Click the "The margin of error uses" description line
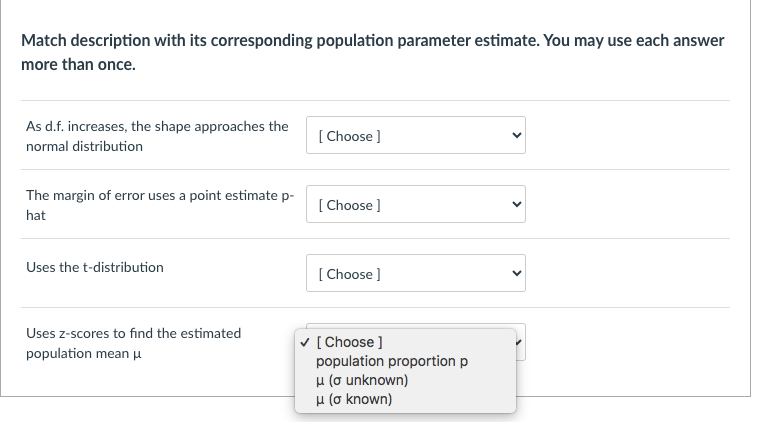Screen dimensions: 762x422 159,195
